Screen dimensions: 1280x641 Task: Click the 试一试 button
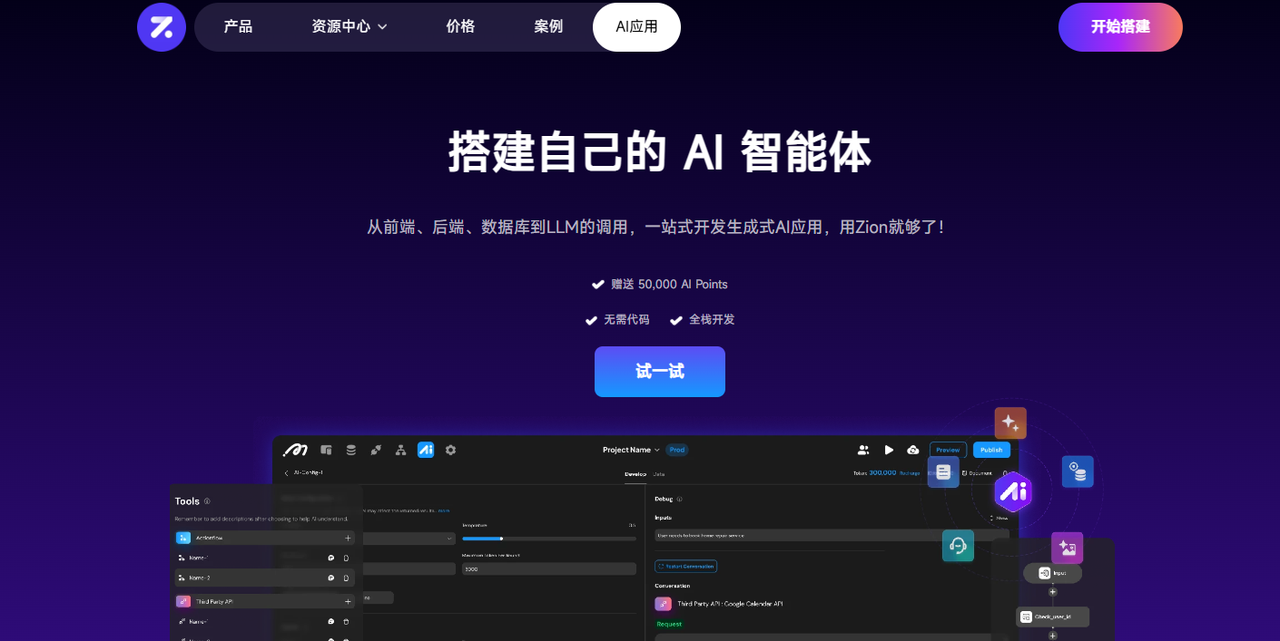click(660, 372)
